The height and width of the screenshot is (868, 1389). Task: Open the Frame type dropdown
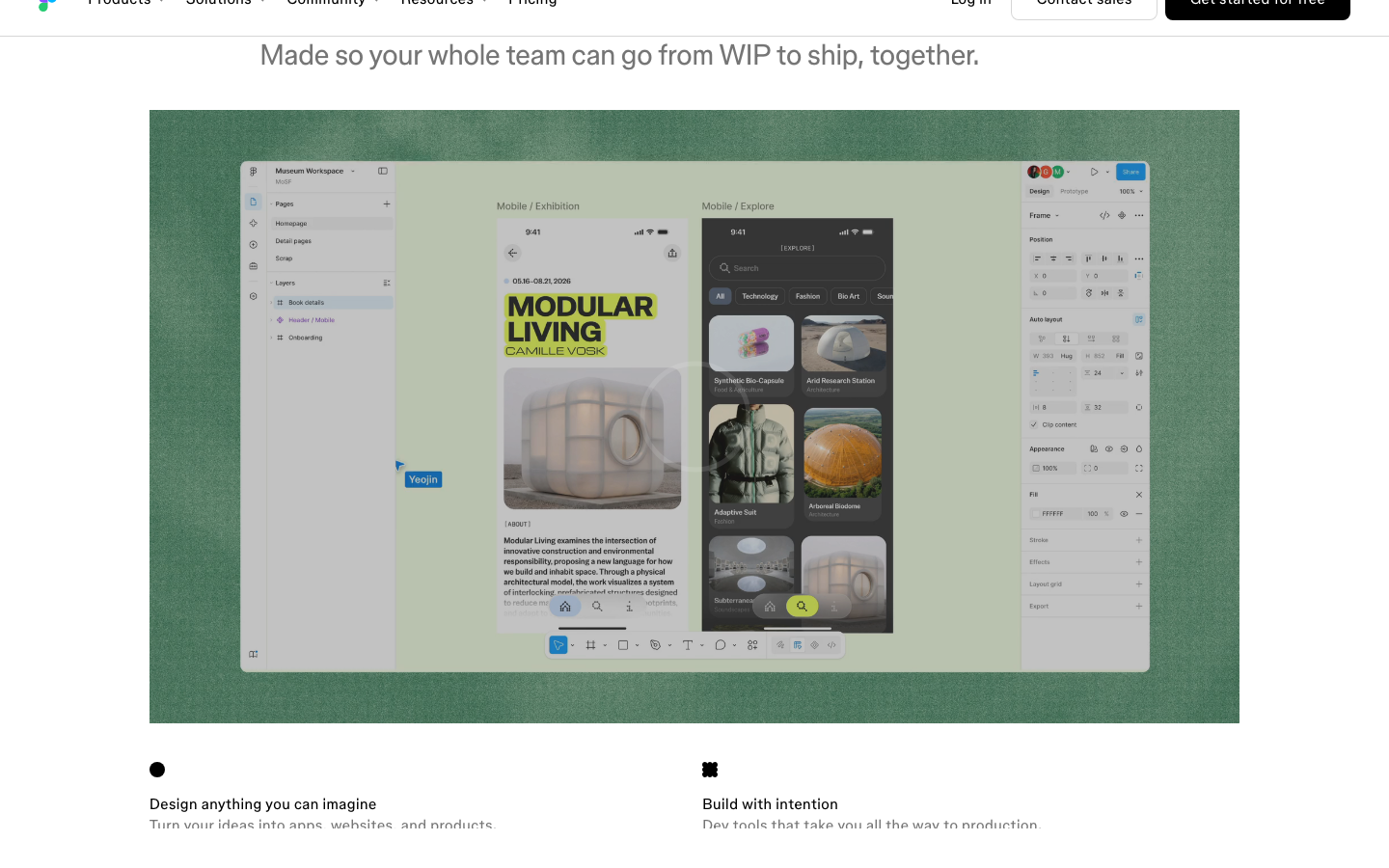(x=1045, y=215)
